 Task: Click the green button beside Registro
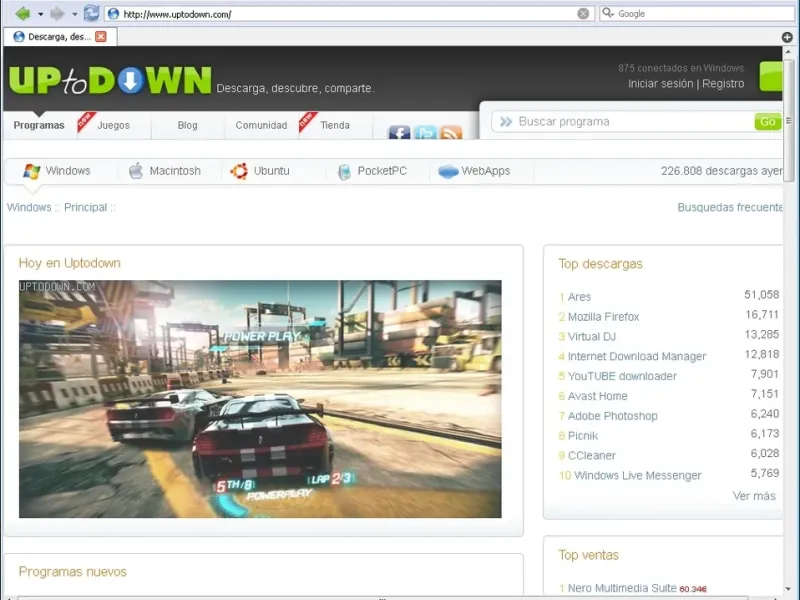pos(770,77)
